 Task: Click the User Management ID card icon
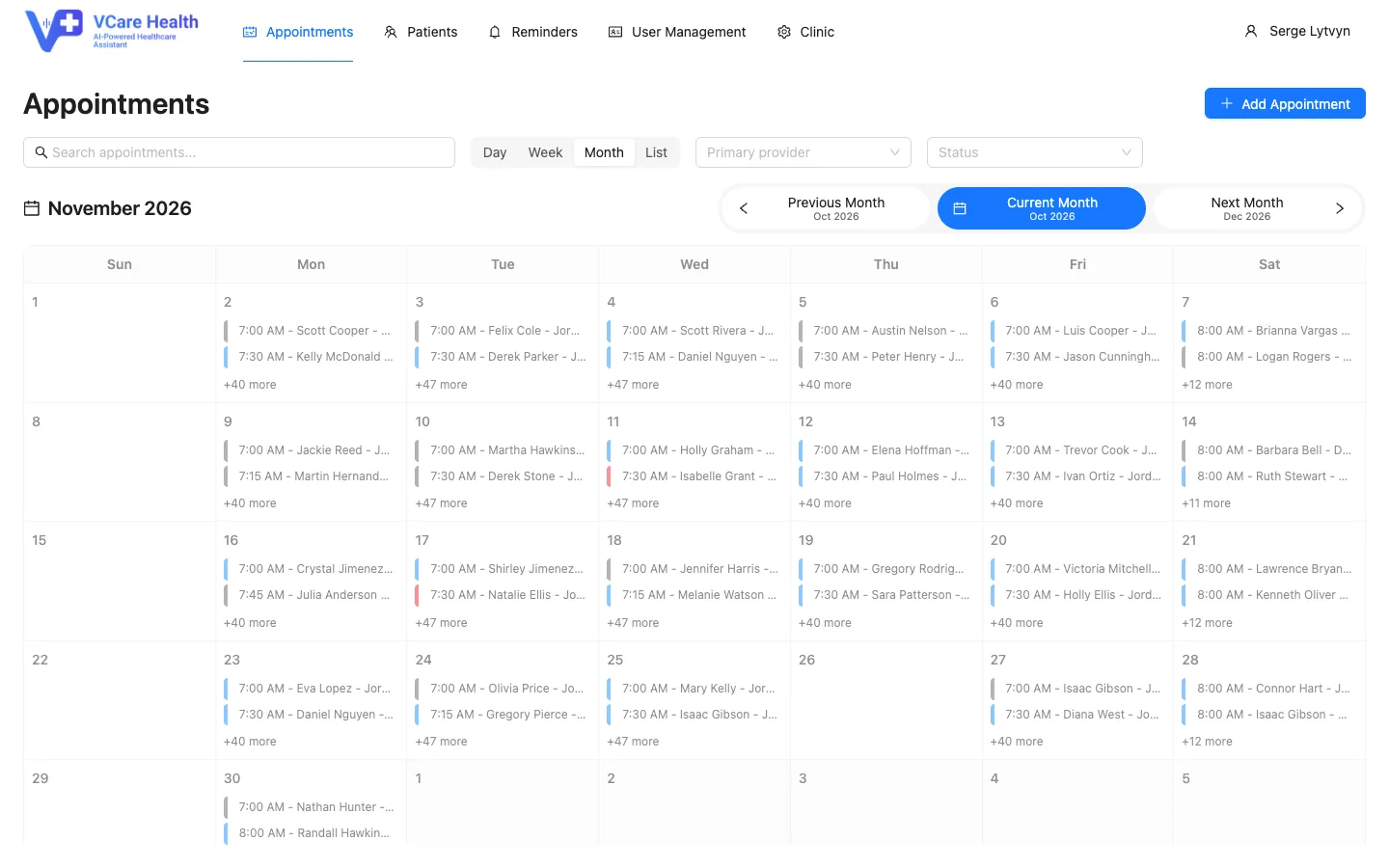coord(615,32)
